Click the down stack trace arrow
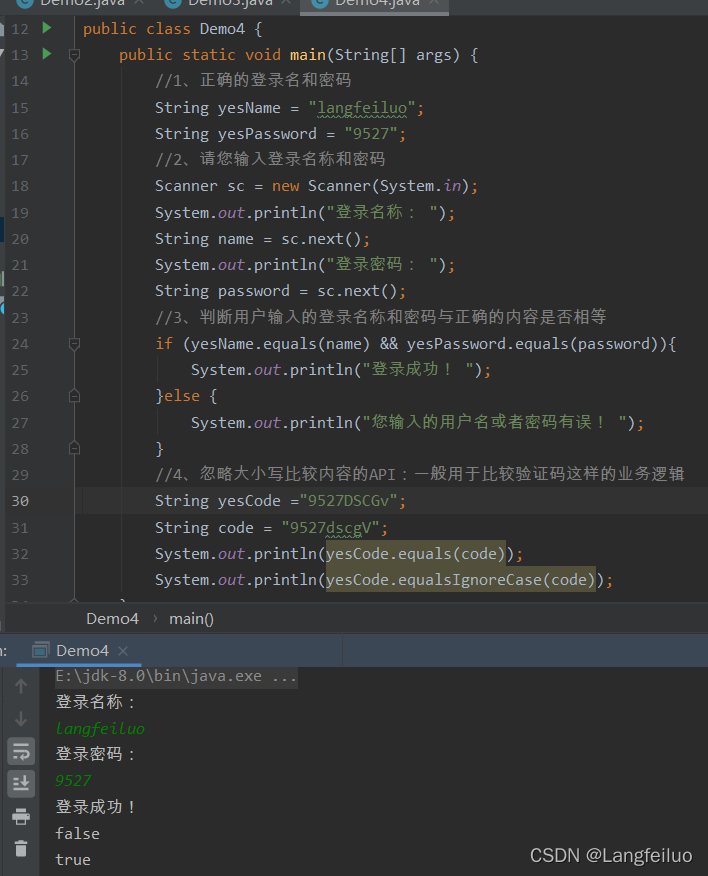 point(21,718)
